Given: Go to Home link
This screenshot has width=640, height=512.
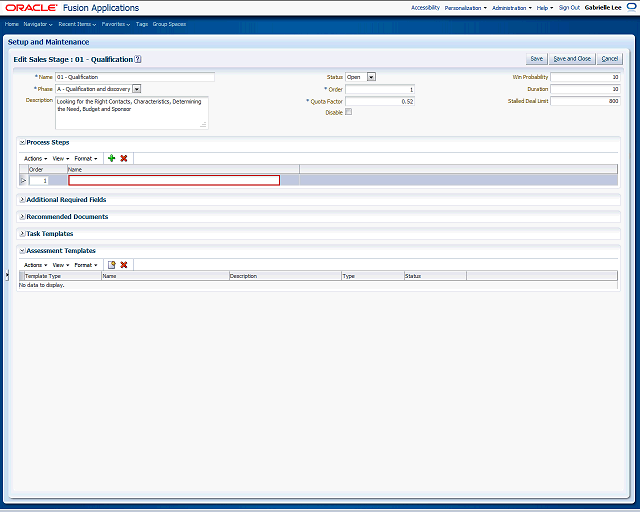Looking at the screenshot, I should pos(11,24).
